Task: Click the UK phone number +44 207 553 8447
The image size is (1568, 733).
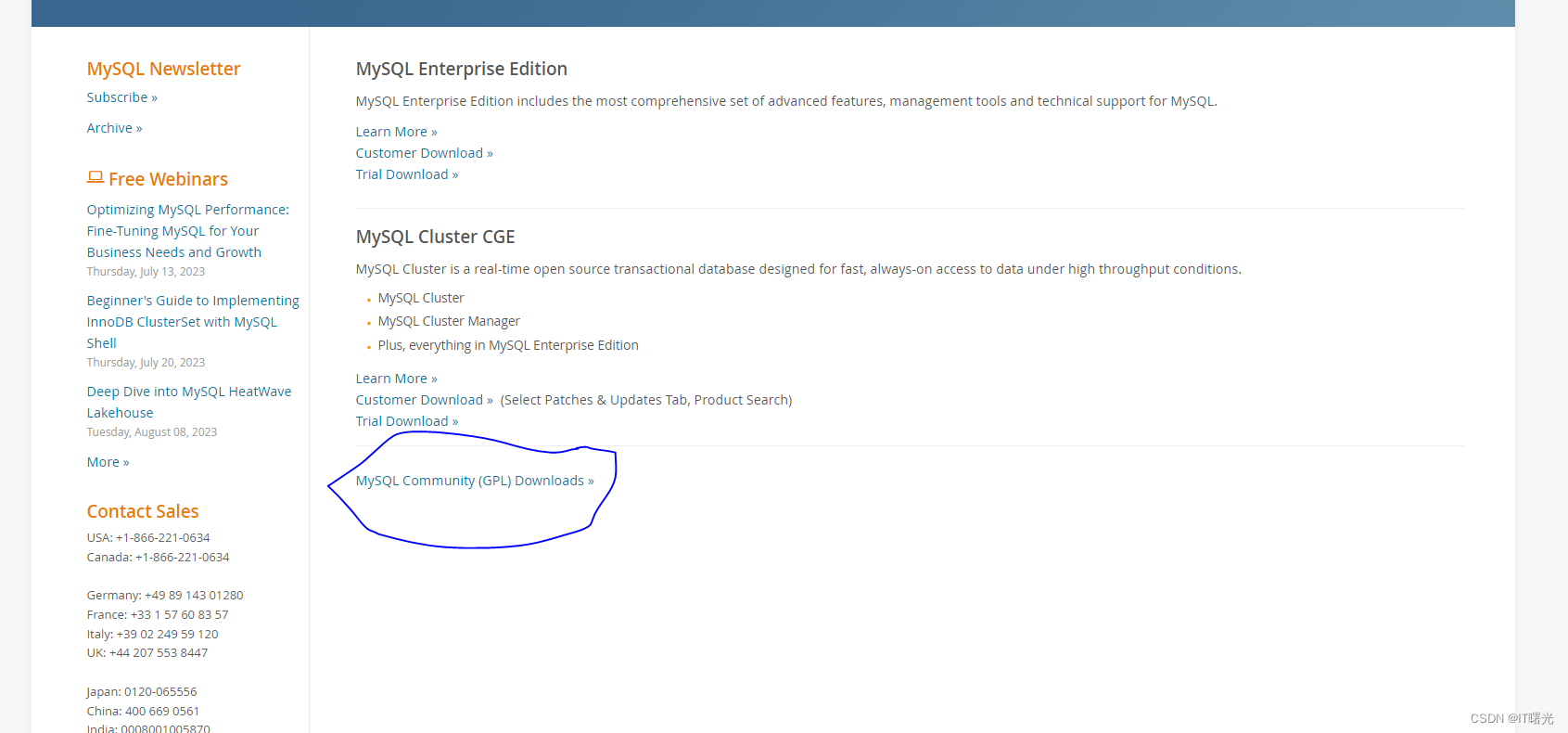Action: point(159,653)
